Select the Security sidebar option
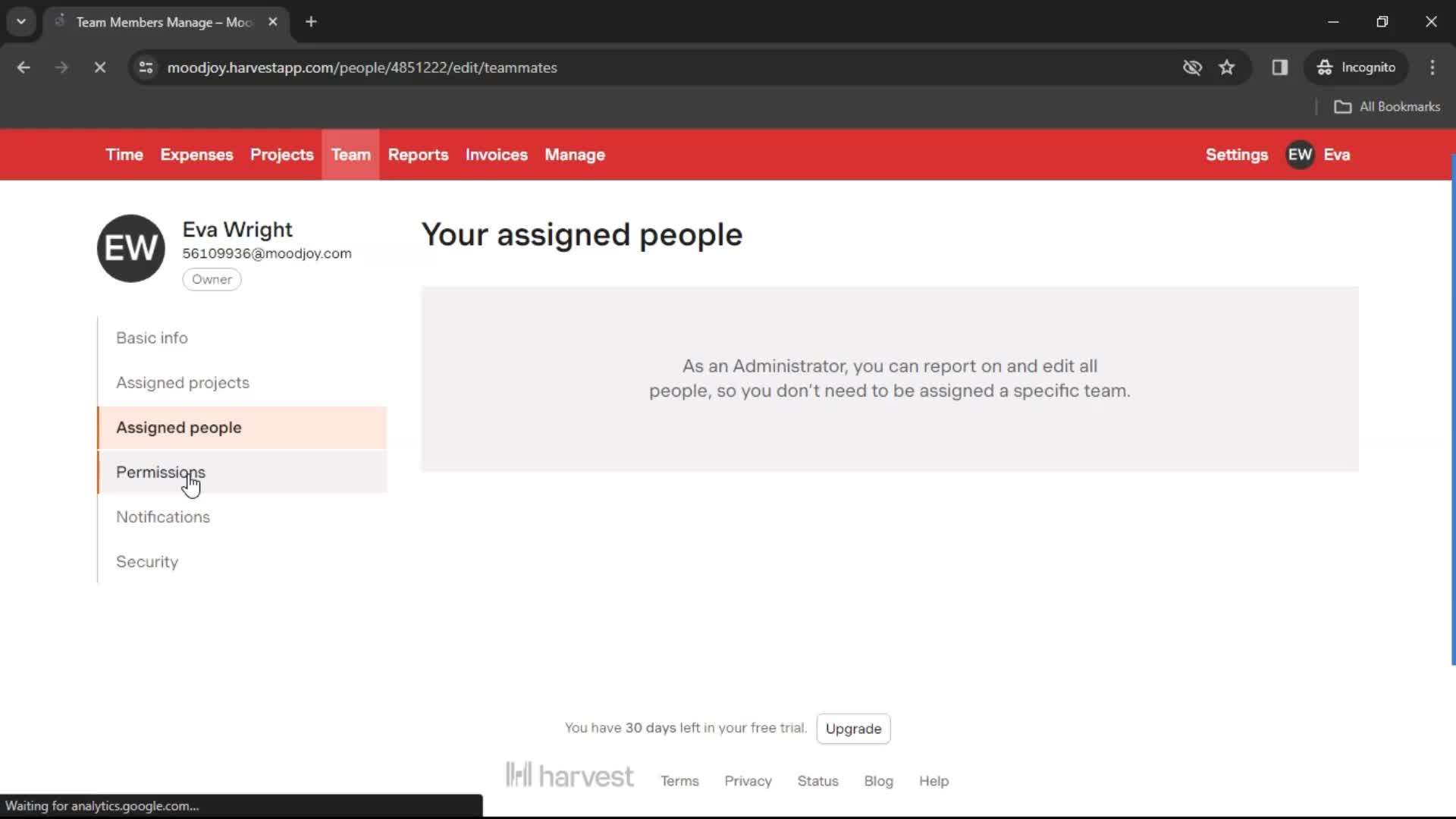 coord(147,561)
